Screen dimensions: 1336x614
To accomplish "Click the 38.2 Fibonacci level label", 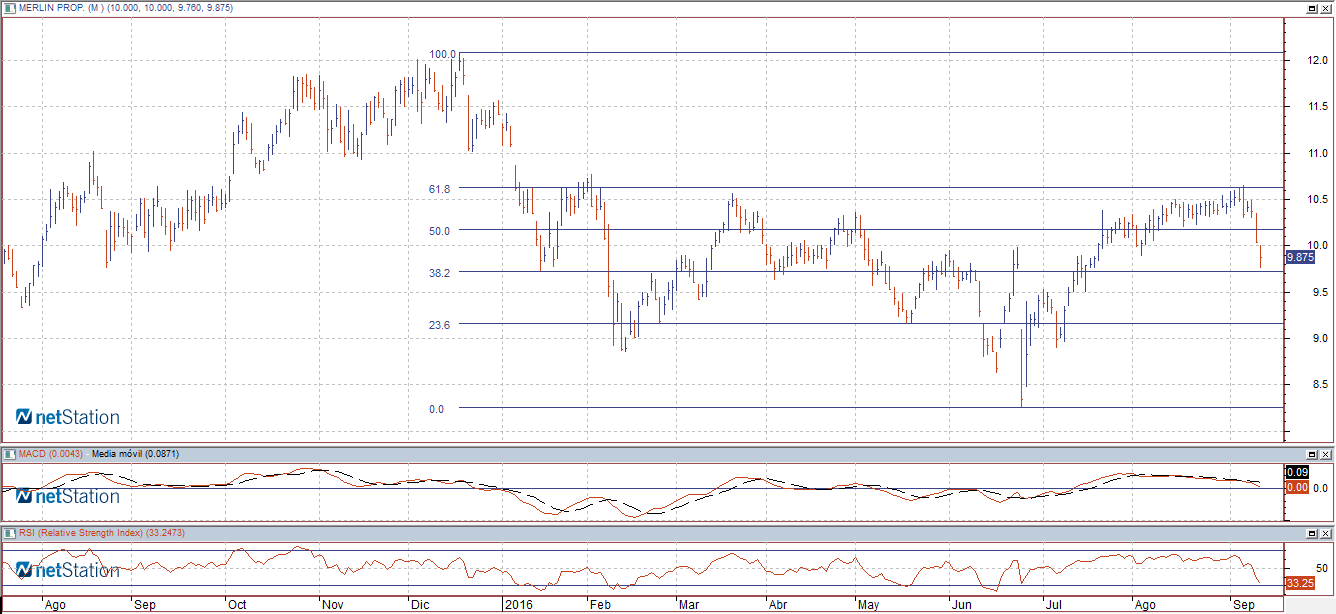I will pyautogui.click(x=440, y=273).
